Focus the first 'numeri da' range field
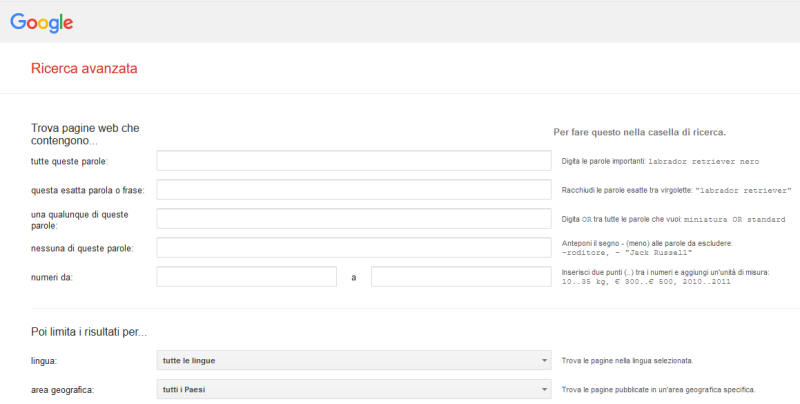800x404 pixels. (x=246, y=277)
